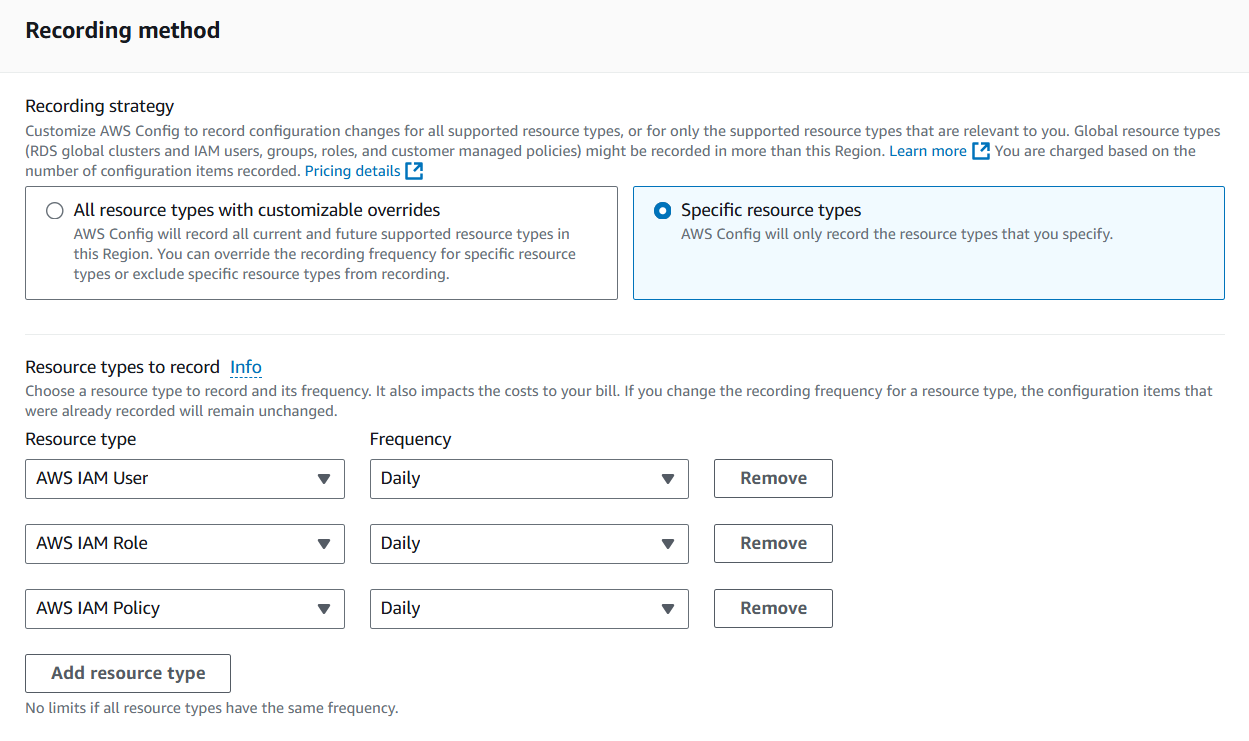The height and width of the screenshot is (741, 1249).
Task: Open the AWS IAM Policy resource type dropdown
Action: click(184, 609)
